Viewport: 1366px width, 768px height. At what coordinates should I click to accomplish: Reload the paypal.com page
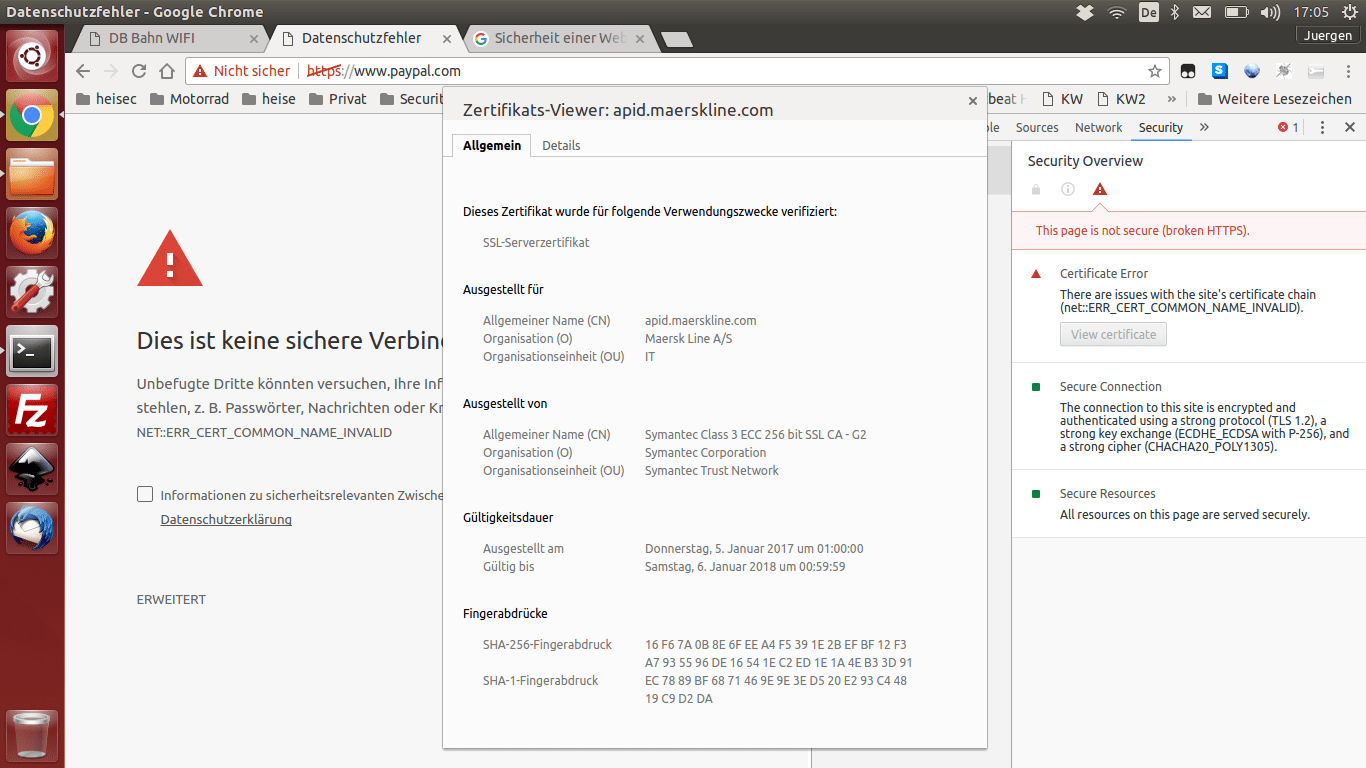tap(139, 71)
